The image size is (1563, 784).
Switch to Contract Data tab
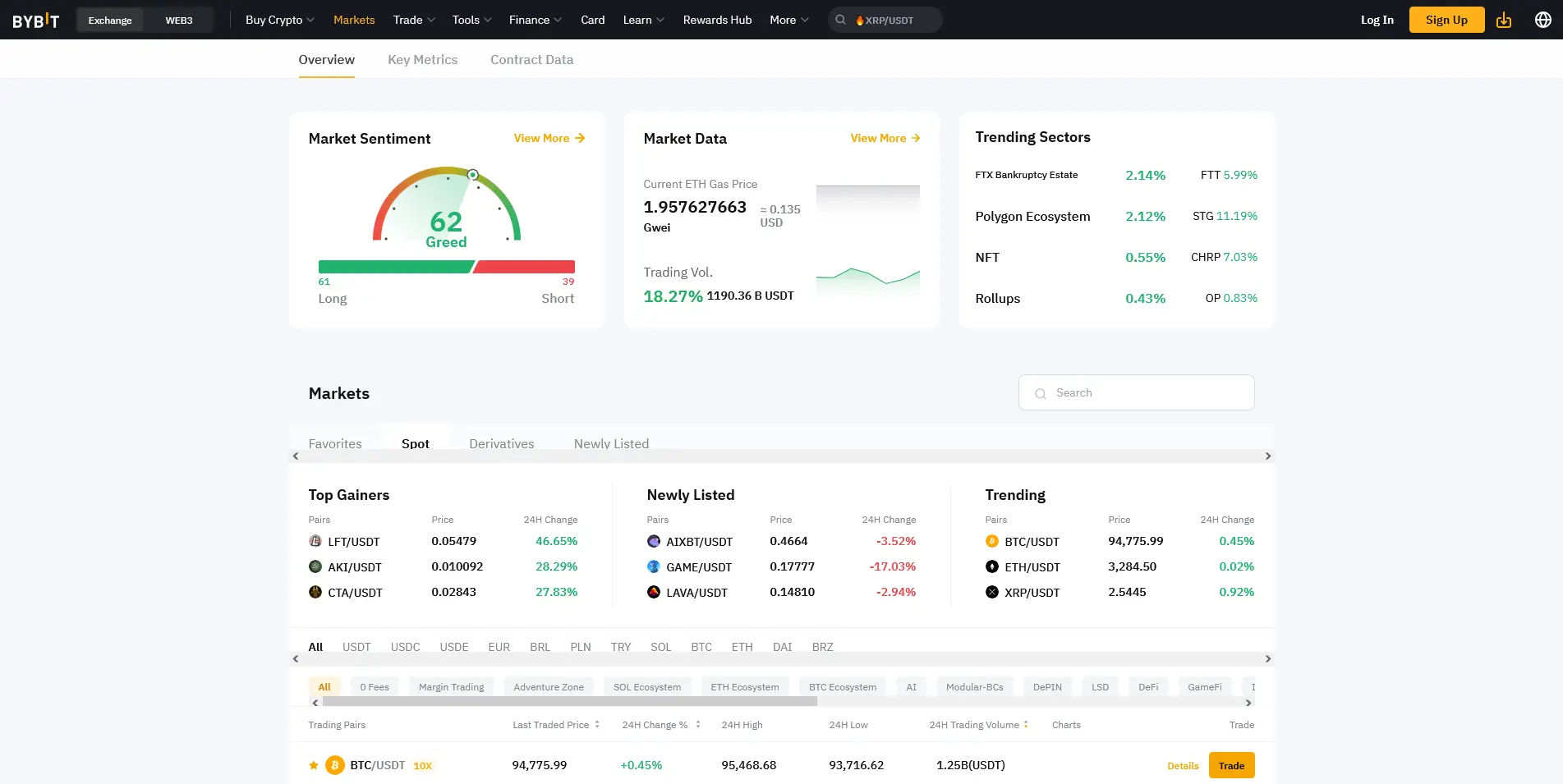532,59
